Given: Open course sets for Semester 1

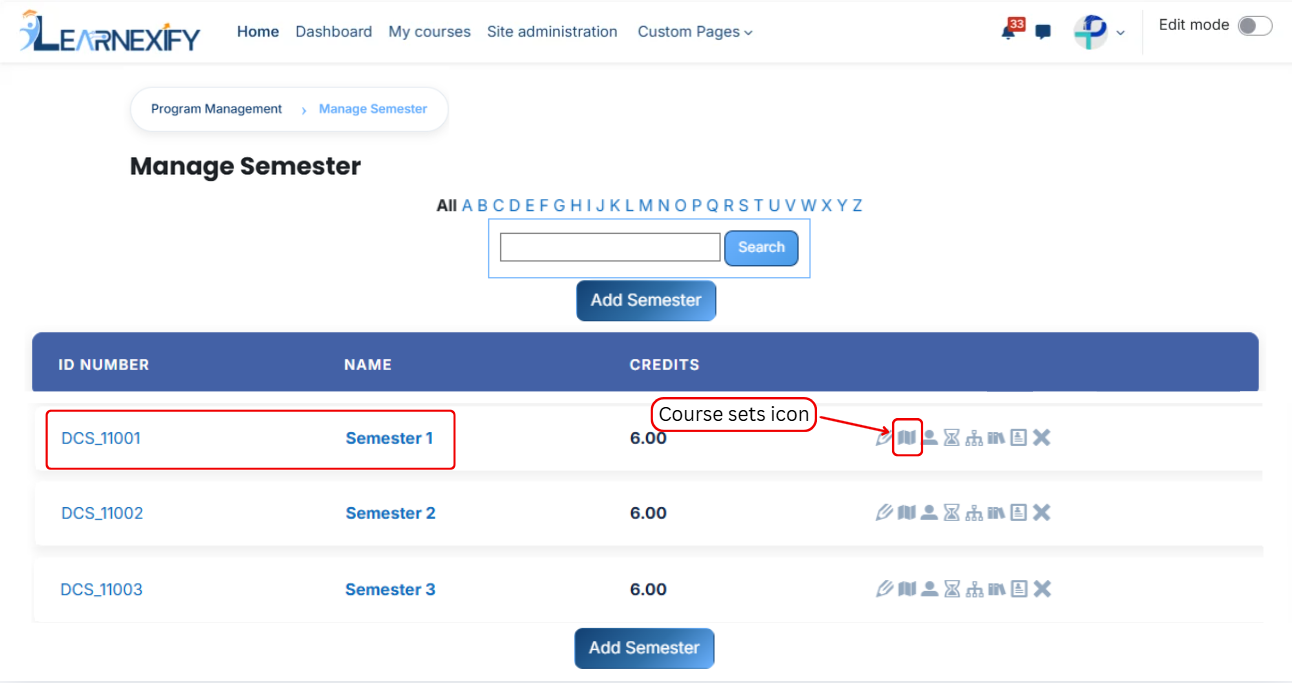Looking at the screenshot, I should (x=907, y=437).
